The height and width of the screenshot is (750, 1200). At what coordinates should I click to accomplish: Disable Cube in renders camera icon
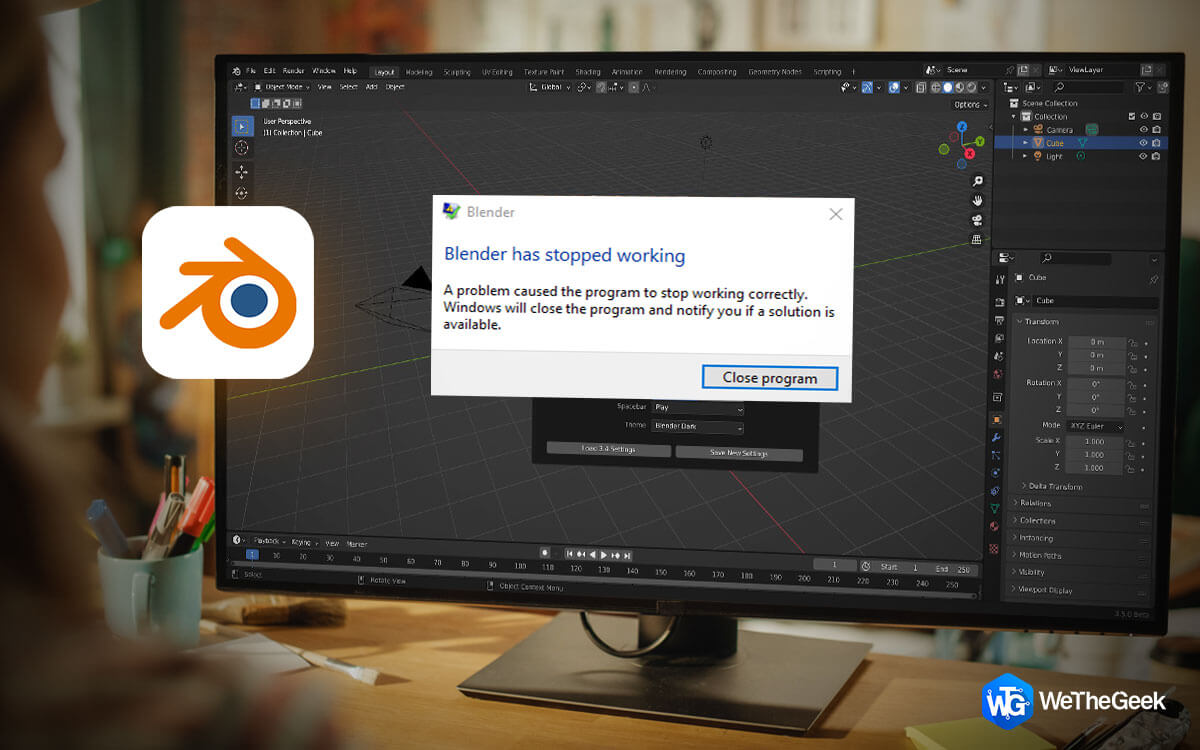[x=1157, y=143]
